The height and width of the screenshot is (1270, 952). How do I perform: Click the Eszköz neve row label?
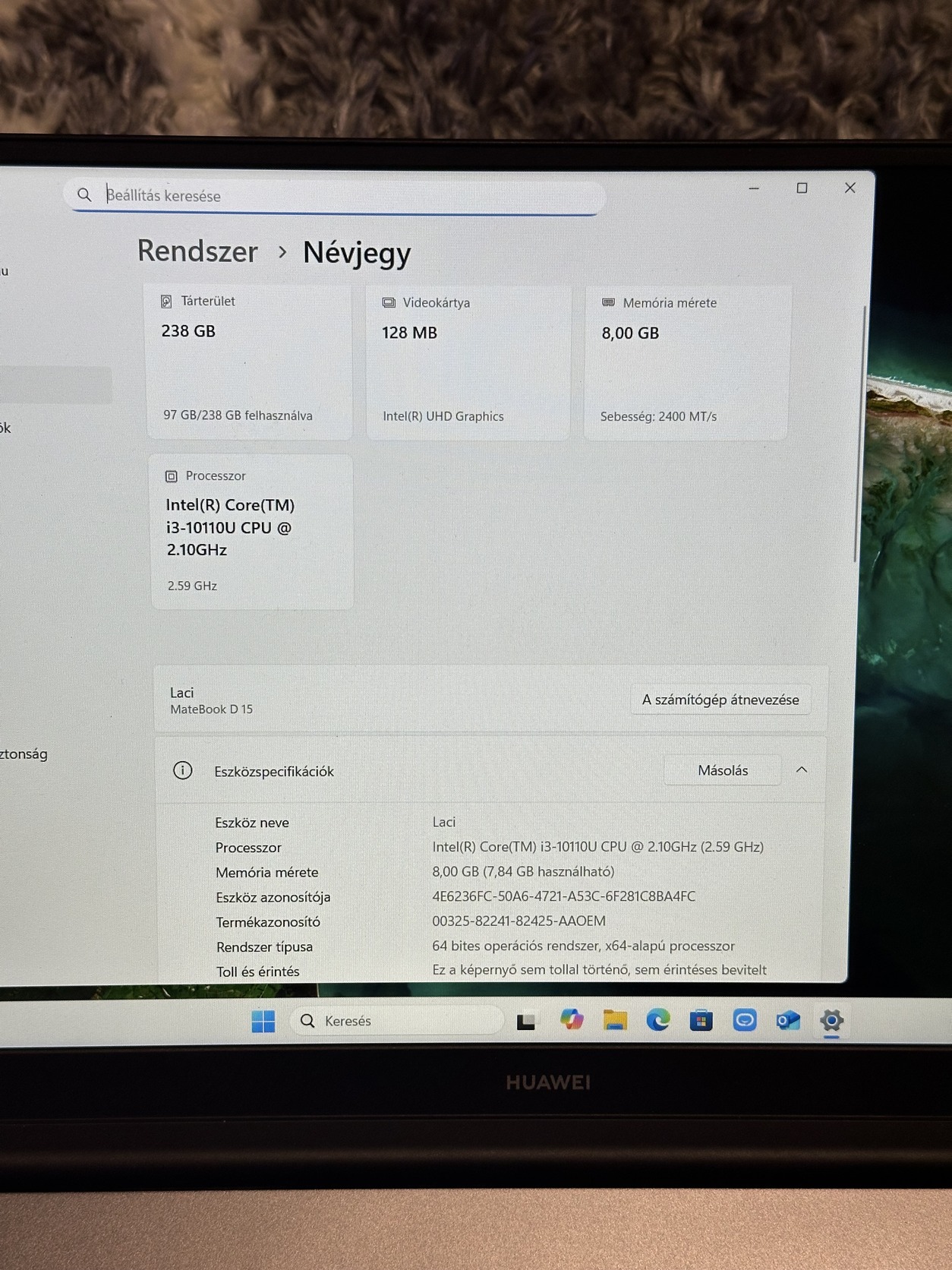coord(252,823)
